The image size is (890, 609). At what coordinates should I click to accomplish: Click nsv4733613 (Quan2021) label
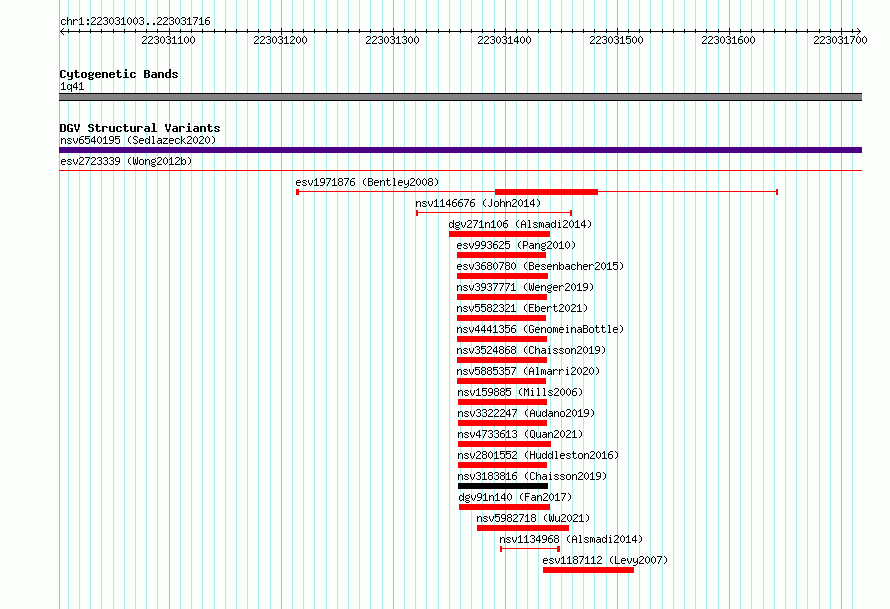tap(520, 434)
